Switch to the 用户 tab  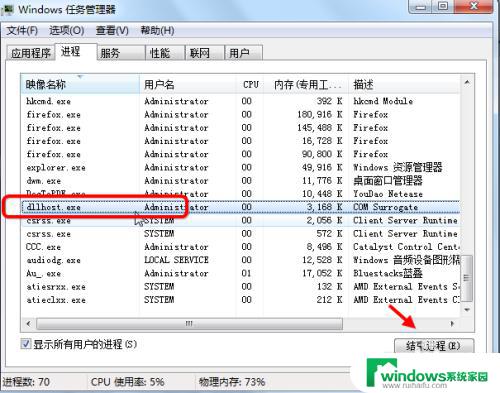click(244, 53)
